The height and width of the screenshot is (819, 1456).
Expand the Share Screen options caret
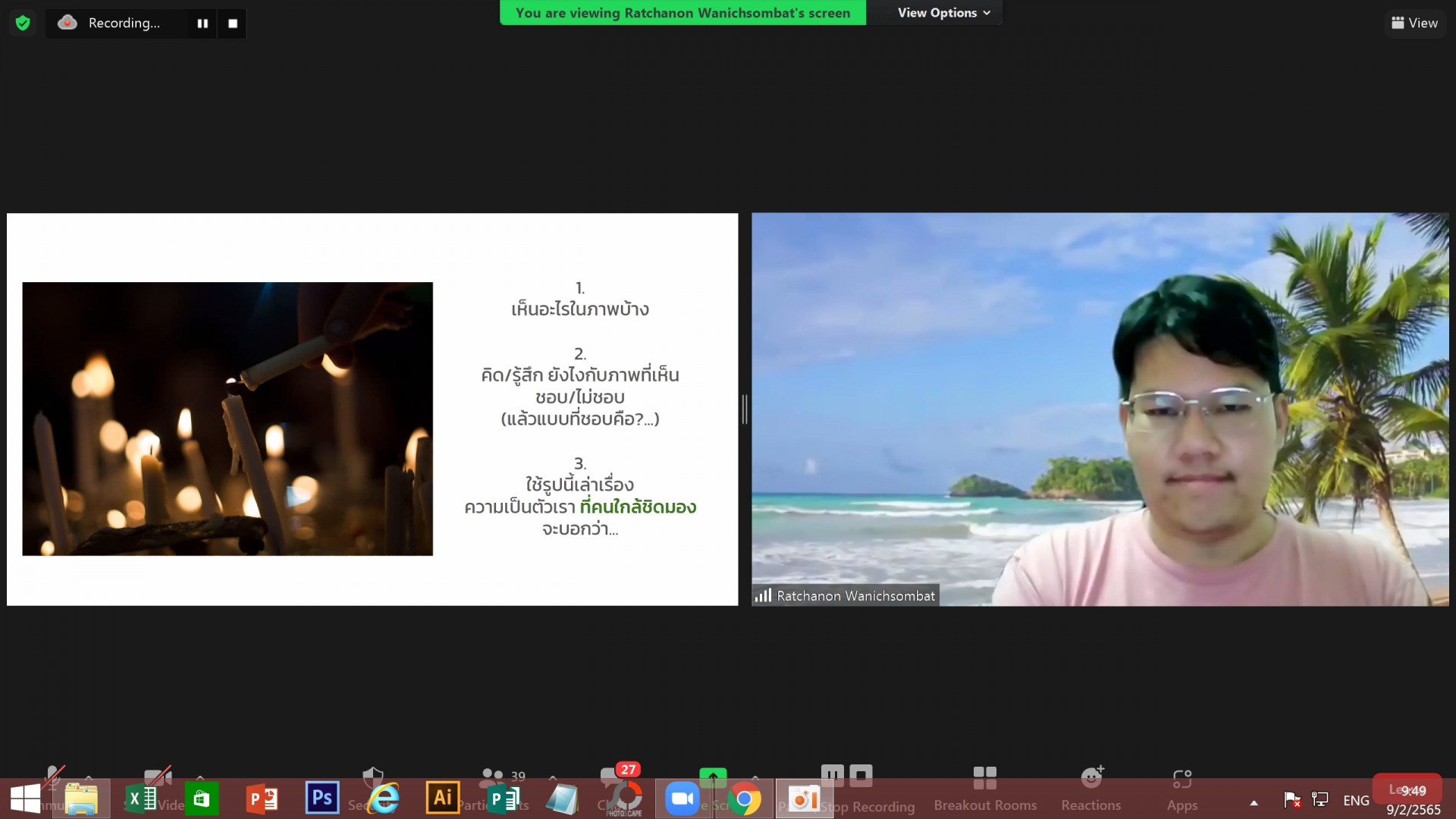pyautogui.click(x=755, y=777)
